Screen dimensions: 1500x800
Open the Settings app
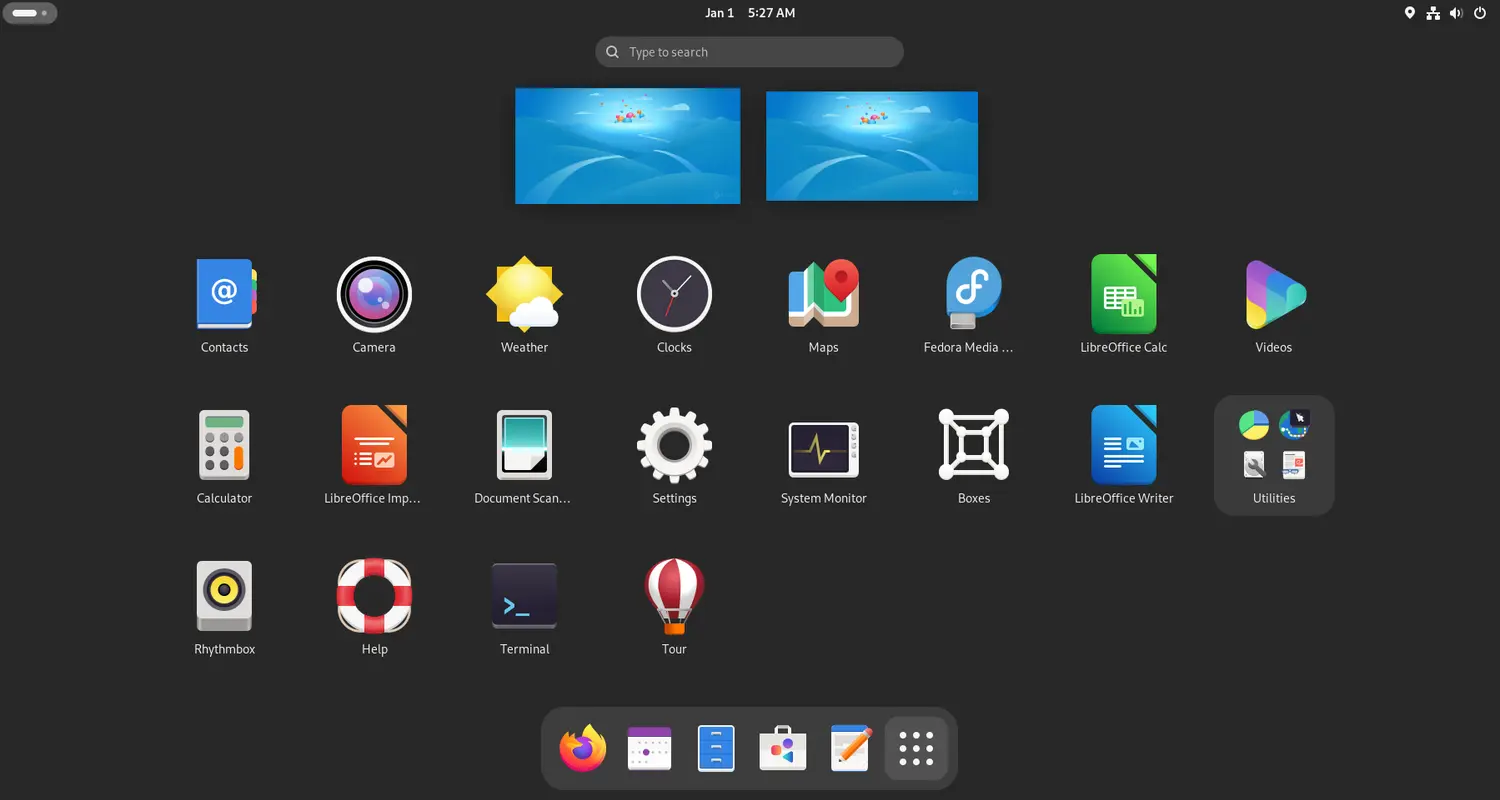[x=674, y=445]
